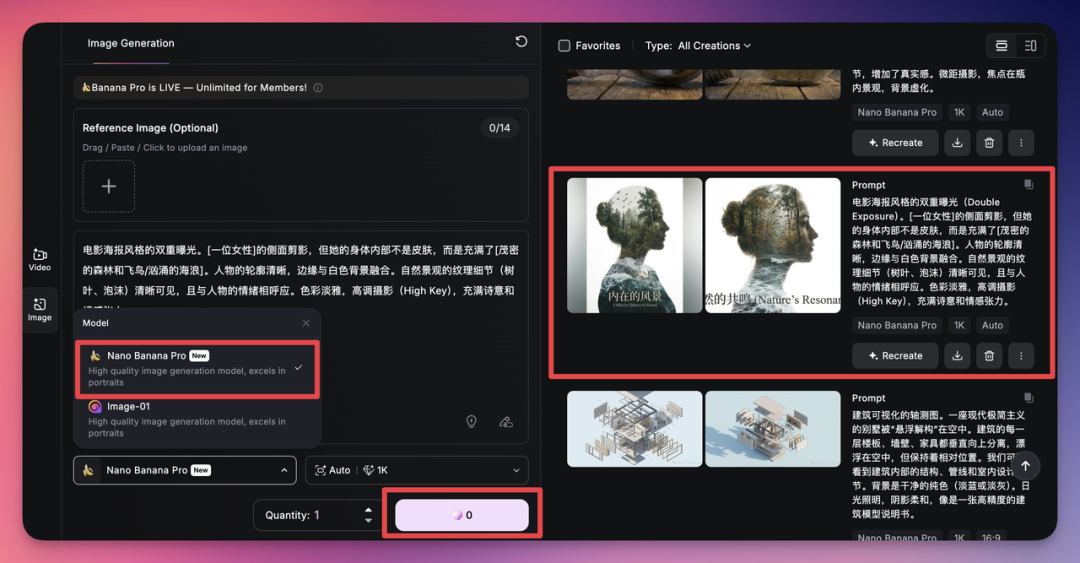
Task: Open more options for wooden table creation
Action: click(x=1021, y=143)
